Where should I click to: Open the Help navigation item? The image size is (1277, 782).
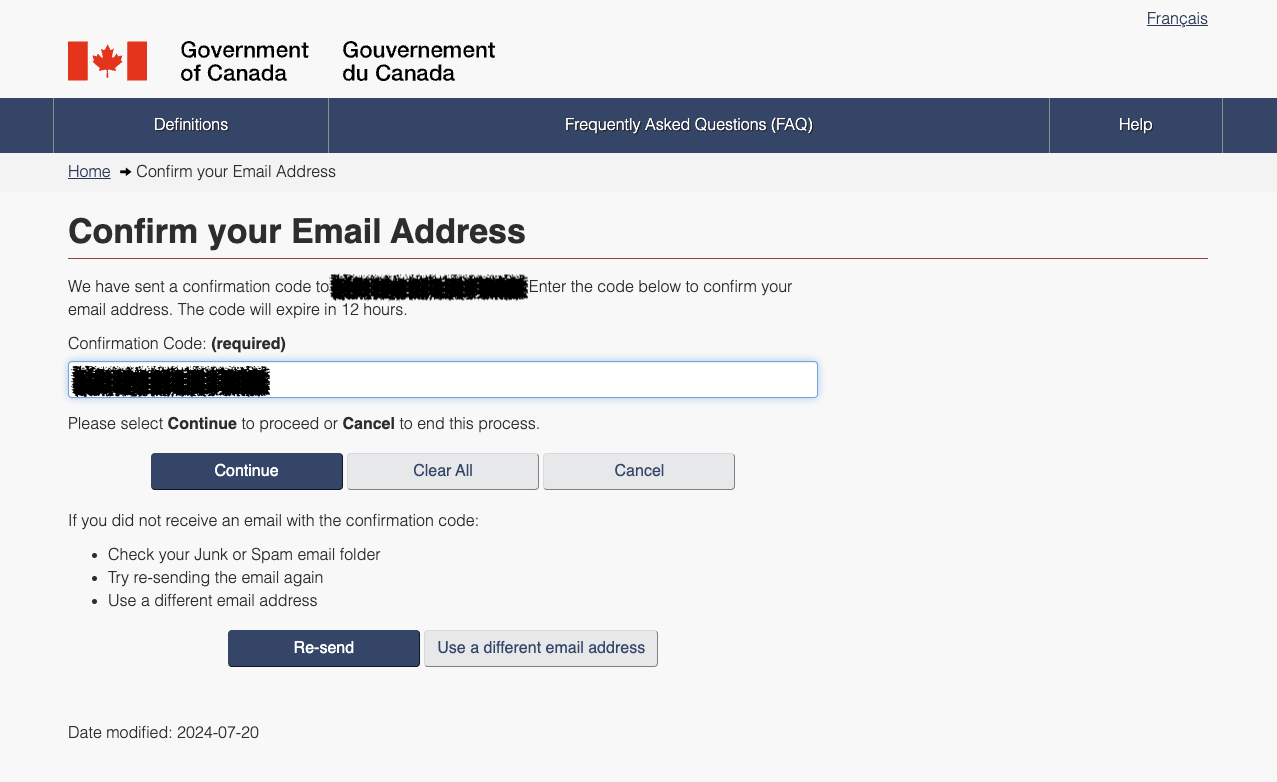tap(1135, 125)
